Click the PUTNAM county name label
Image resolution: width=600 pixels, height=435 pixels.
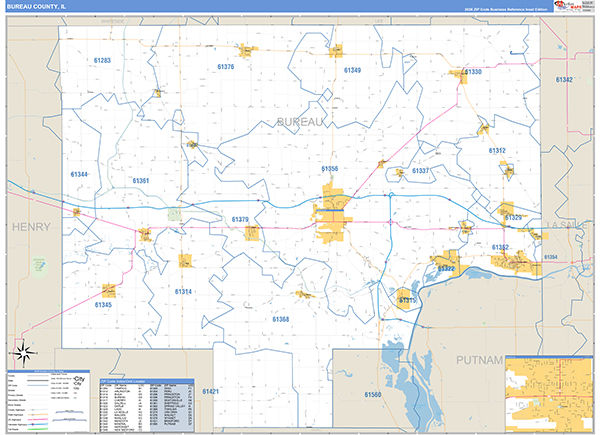point(479,360)
